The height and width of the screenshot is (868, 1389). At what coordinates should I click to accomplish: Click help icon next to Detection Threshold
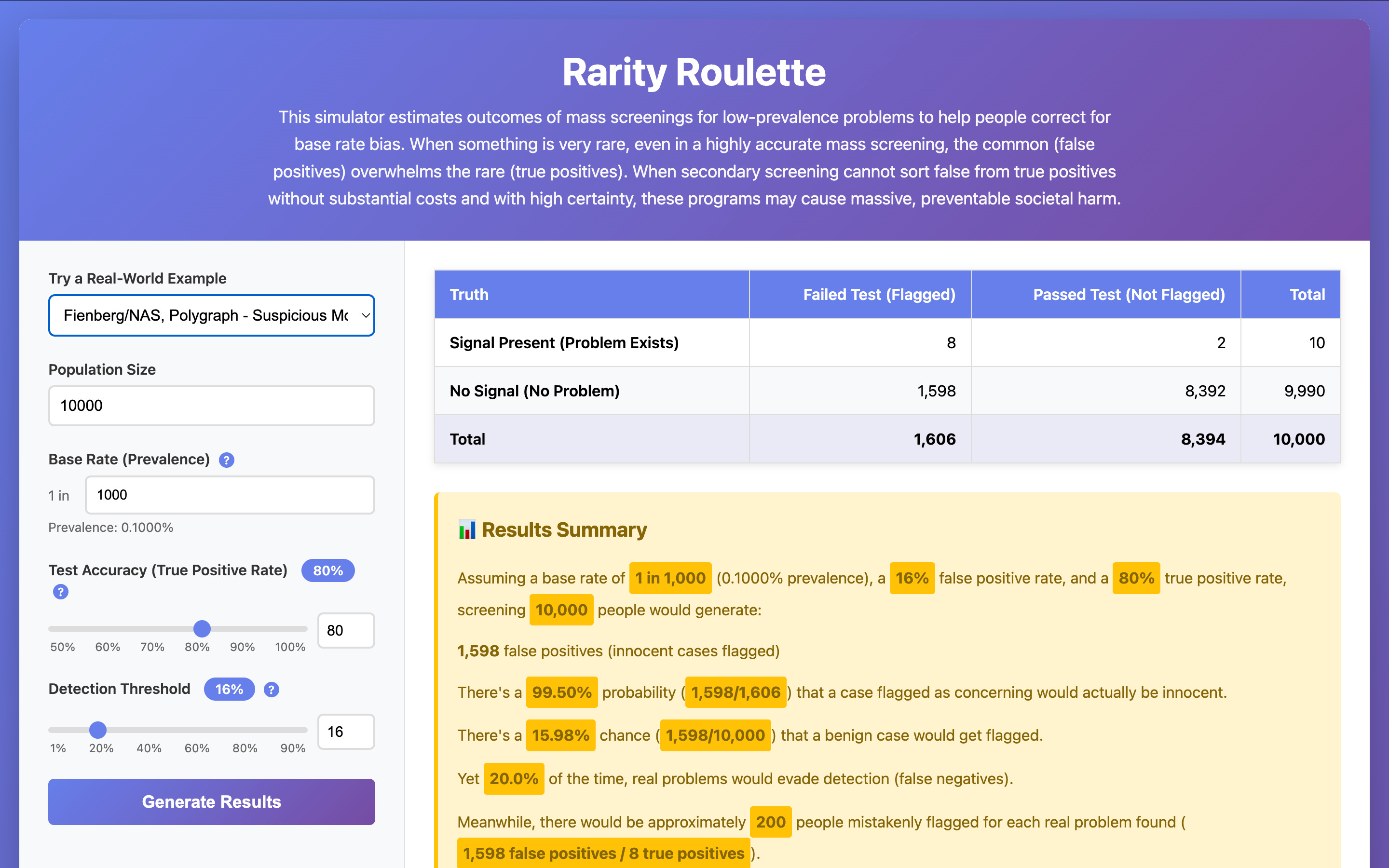click(x=272, y=690)
